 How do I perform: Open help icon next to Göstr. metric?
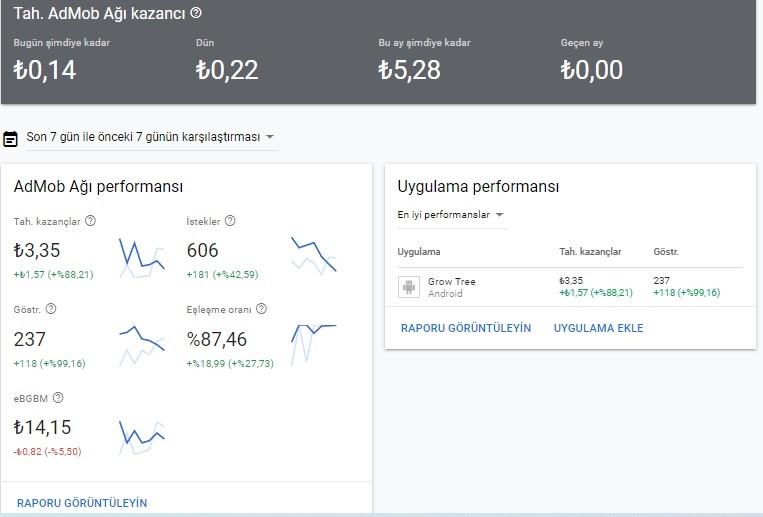(51, 309)
